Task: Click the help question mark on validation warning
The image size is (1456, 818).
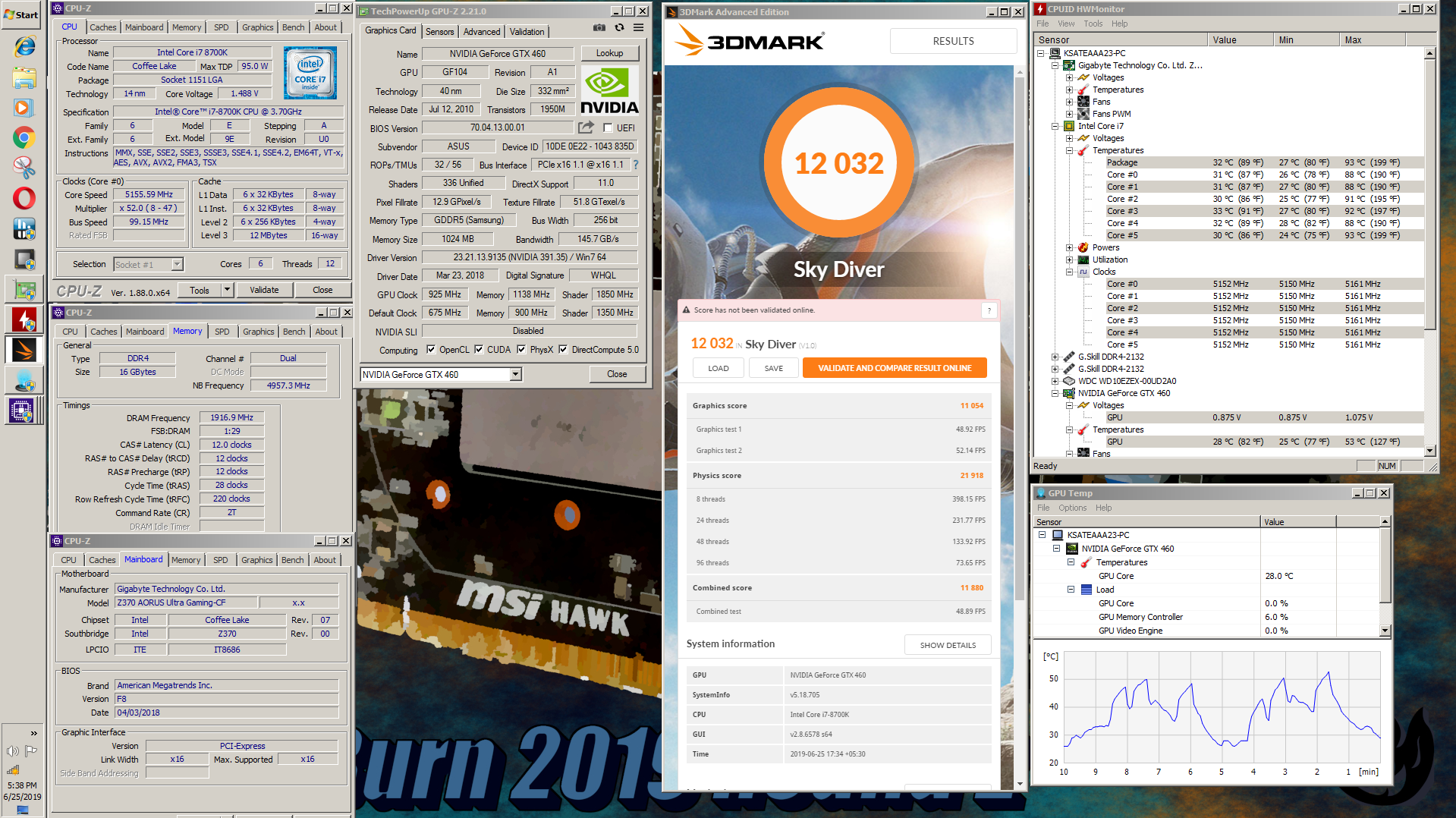Action: [x=989, y=310]
